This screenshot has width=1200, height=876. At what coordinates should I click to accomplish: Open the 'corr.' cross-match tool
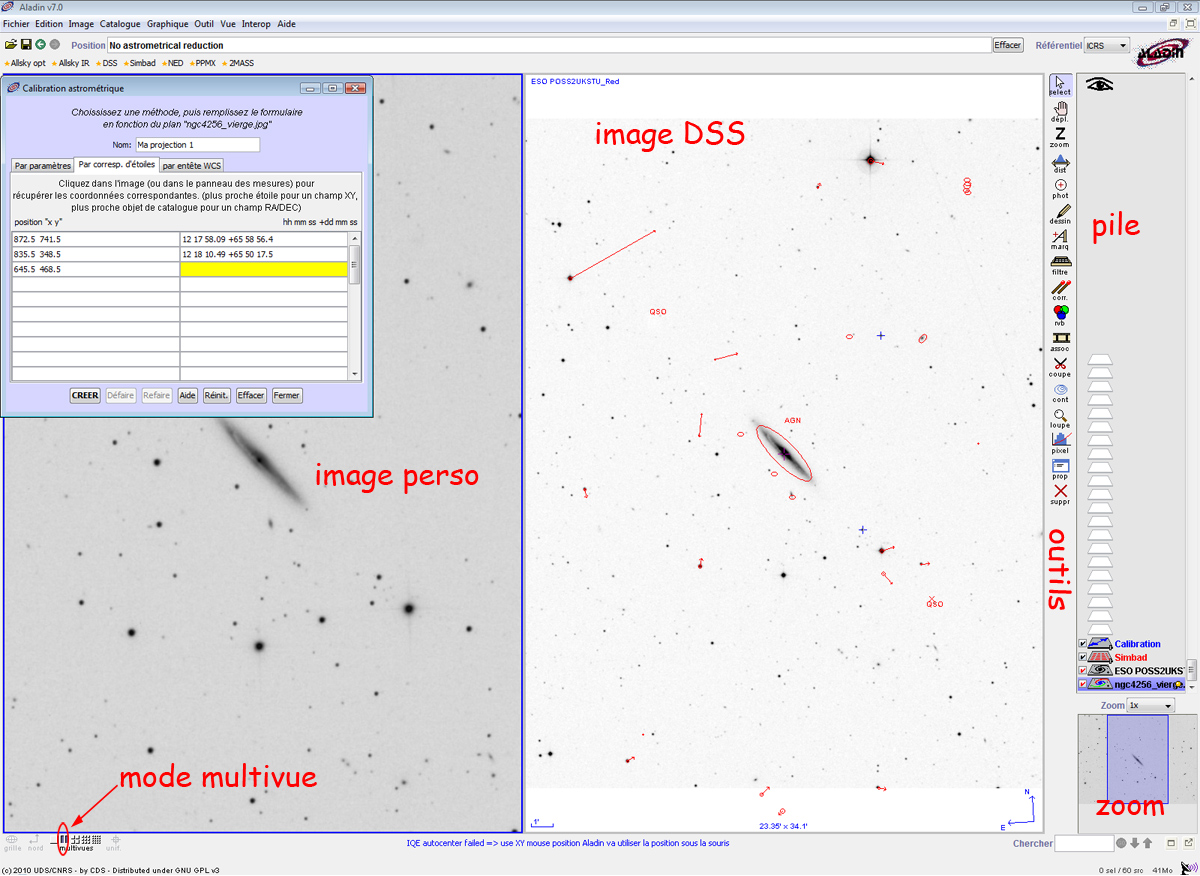pyautogui.click(x=1060, y=290)
